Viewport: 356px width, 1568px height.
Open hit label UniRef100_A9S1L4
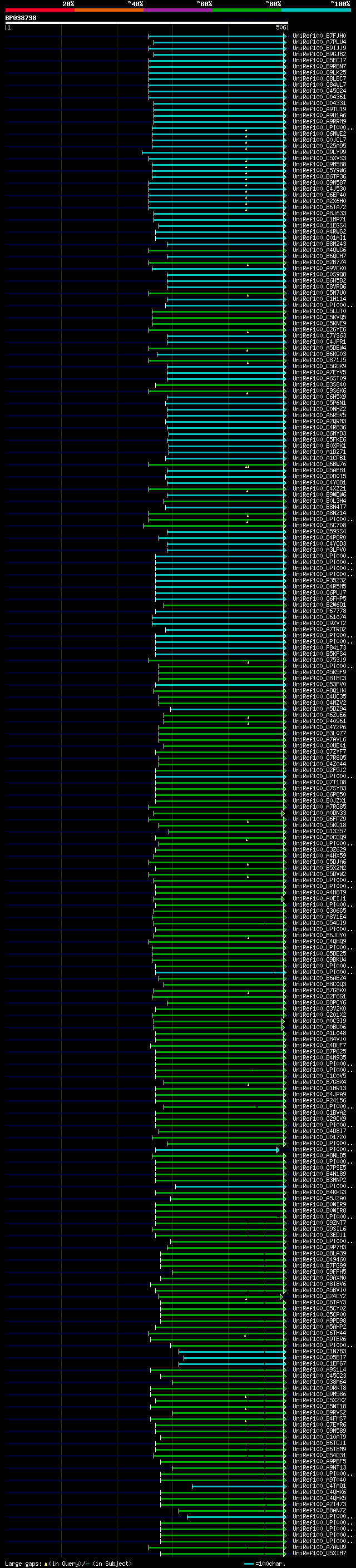point(319,1369)
